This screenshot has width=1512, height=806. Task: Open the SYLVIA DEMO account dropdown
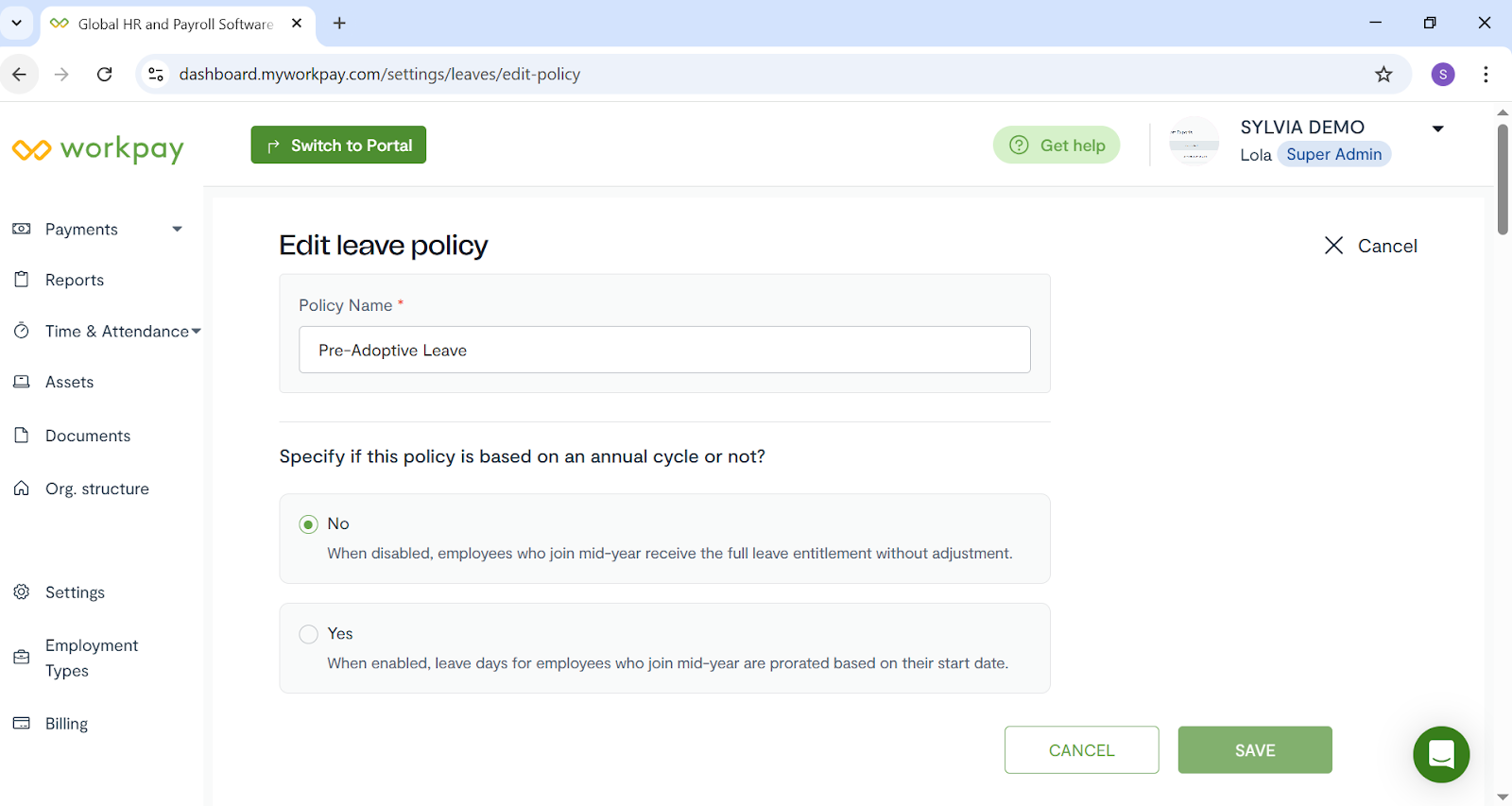[x=1437, y=129]
